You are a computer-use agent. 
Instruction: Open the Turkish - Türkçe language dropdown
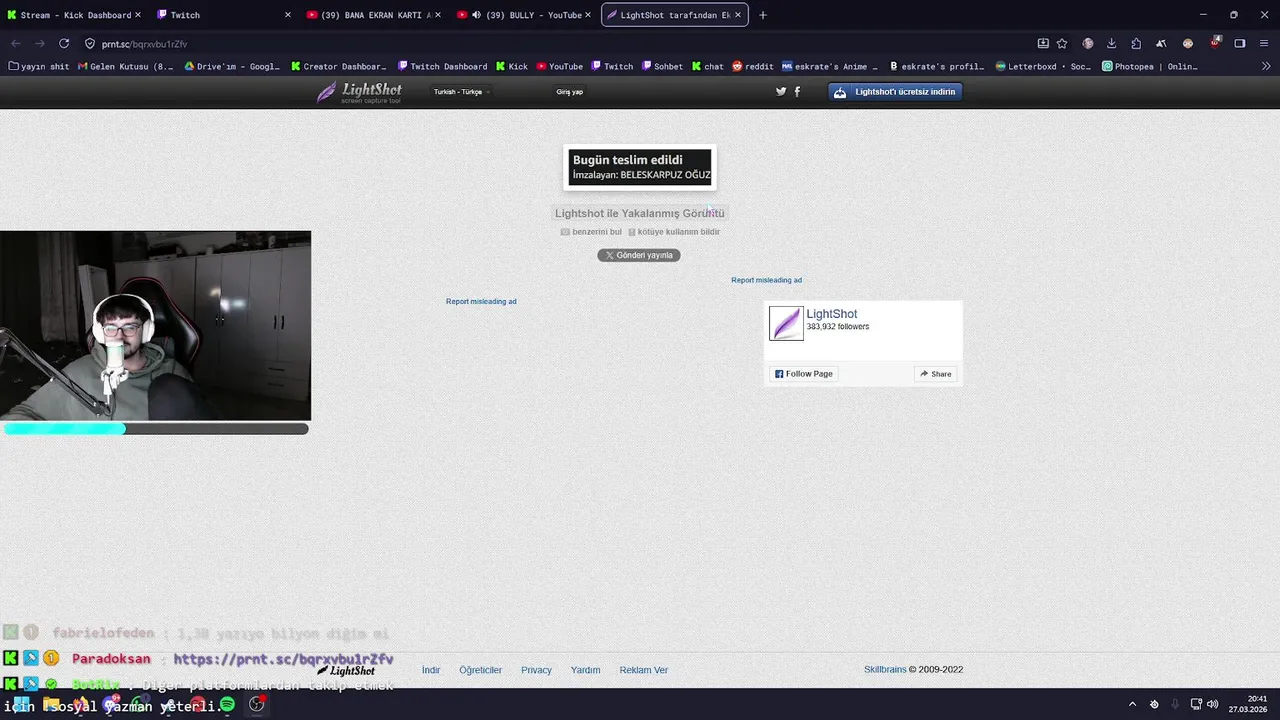(x=461, y=91)
